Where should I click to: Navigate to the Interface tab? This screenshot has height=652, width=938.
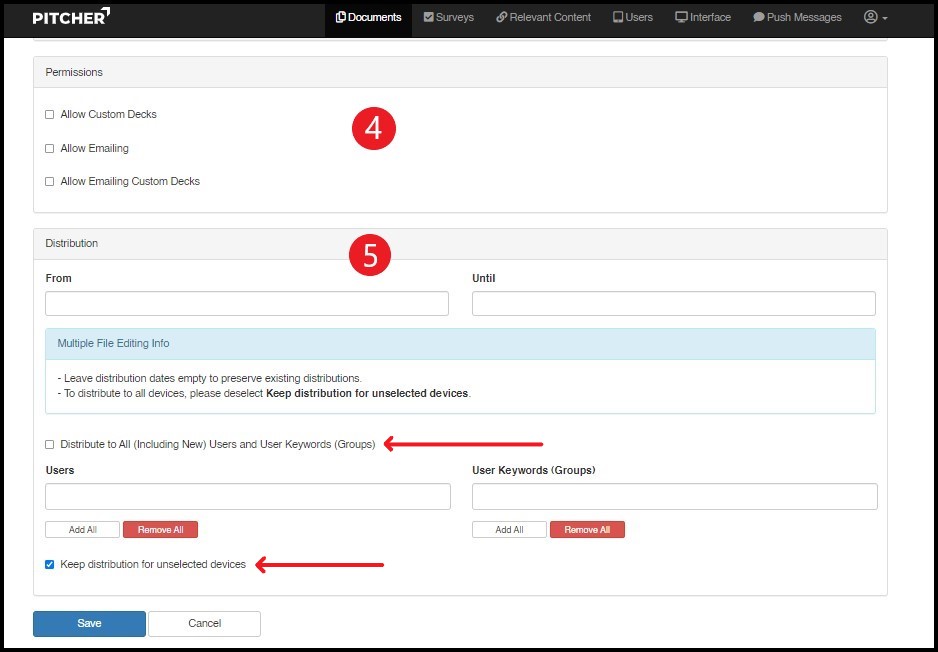coord(703,17)
